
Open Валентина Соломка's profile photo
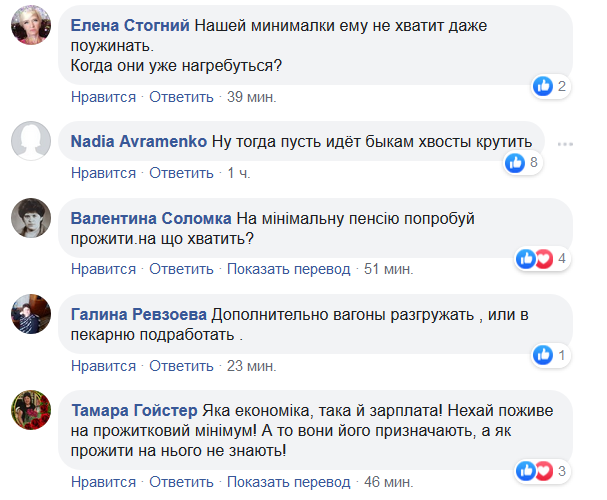[31, 217]
